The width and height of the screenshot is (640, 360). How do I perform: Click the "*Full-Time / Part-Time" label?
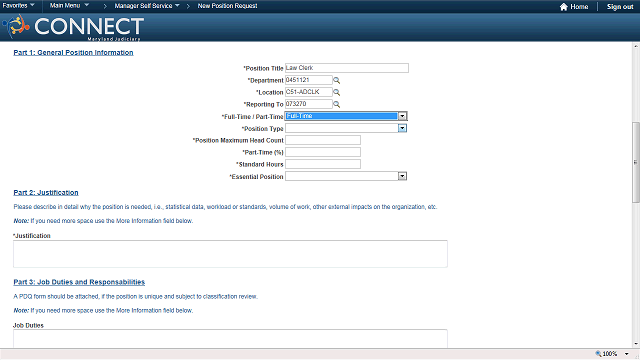[252, 117]
